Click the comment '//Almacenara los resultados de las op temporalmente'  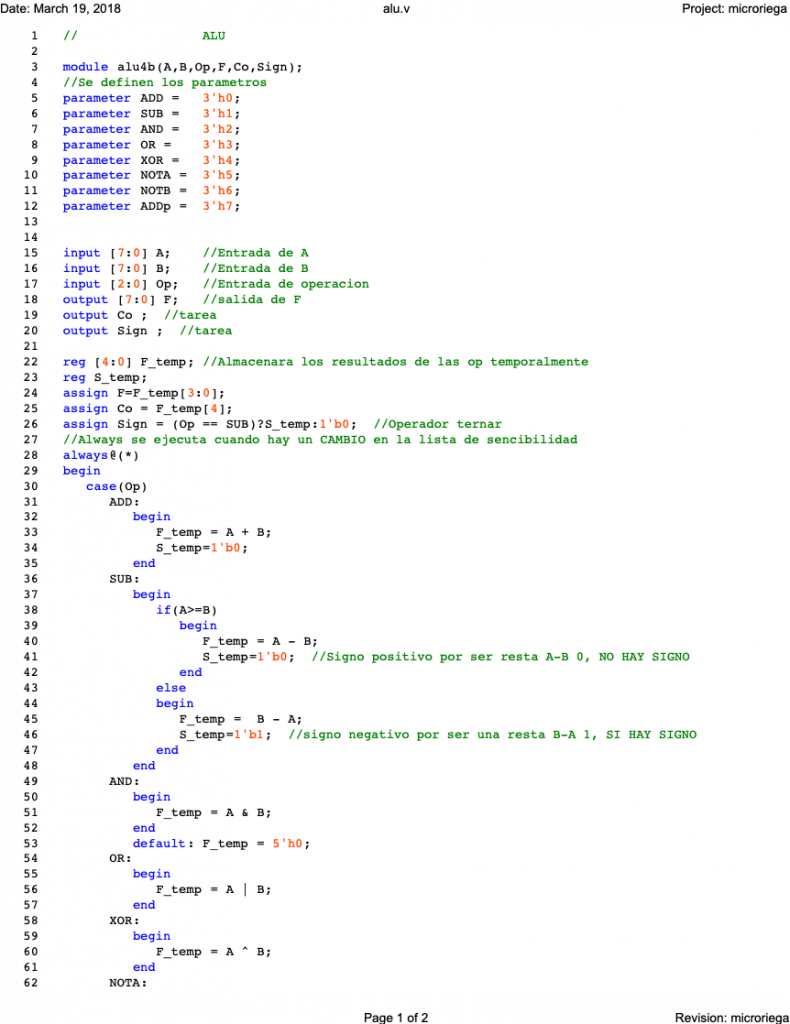pyautogui.click(x=395, y=362)
